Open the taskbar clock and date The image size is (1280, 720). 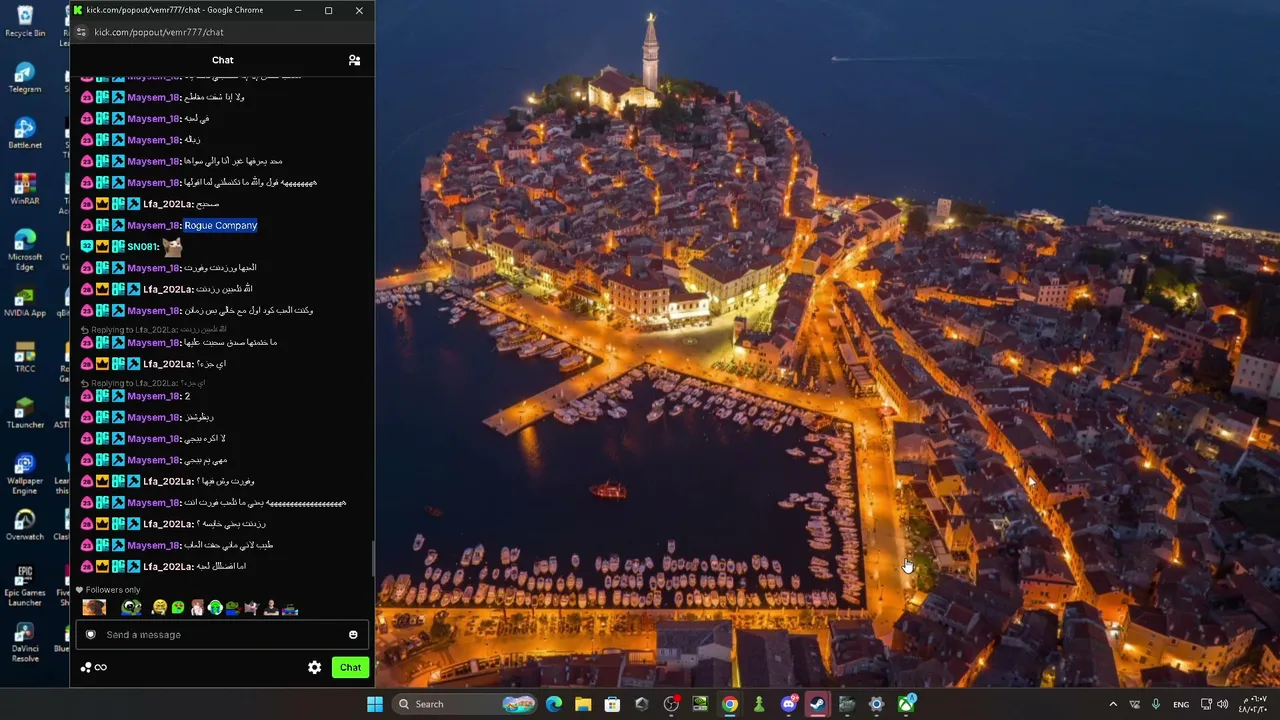(1253, 704)
